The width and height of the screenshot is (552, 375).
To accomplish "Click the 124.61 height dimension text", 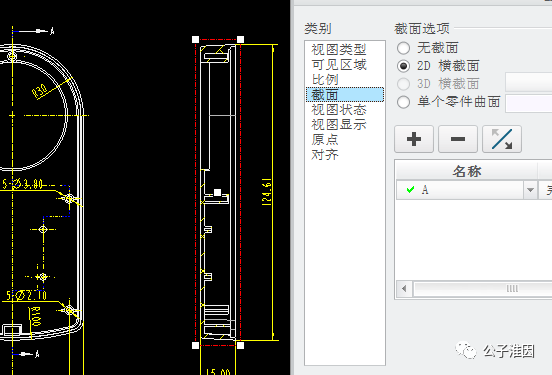I will [267, 192].
